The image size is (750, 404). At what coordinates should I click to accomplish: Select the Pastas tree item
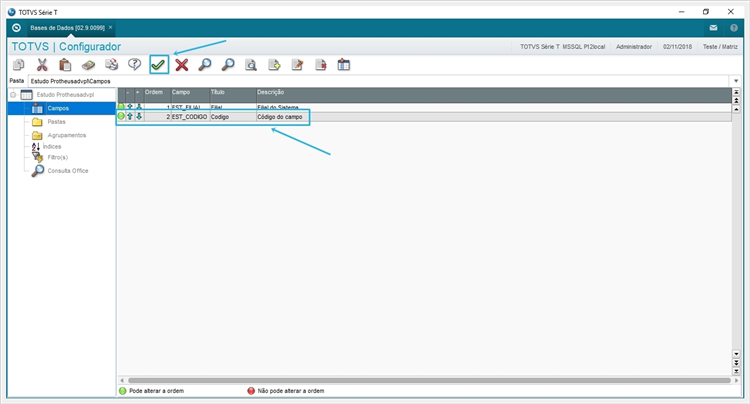(x=56, y=122)
